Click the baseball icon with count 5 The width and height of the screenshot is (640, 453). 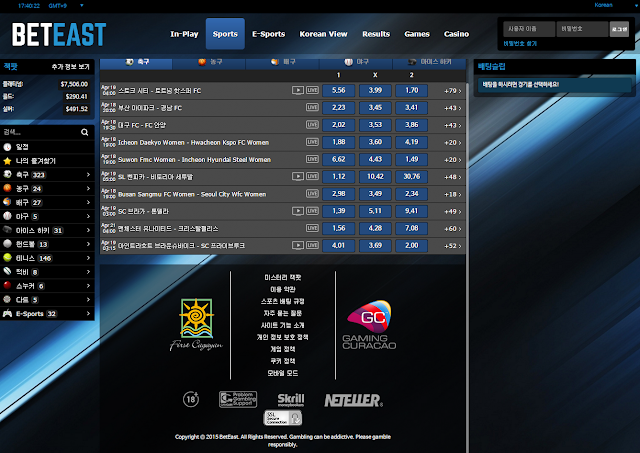click(x=7, y=216)
